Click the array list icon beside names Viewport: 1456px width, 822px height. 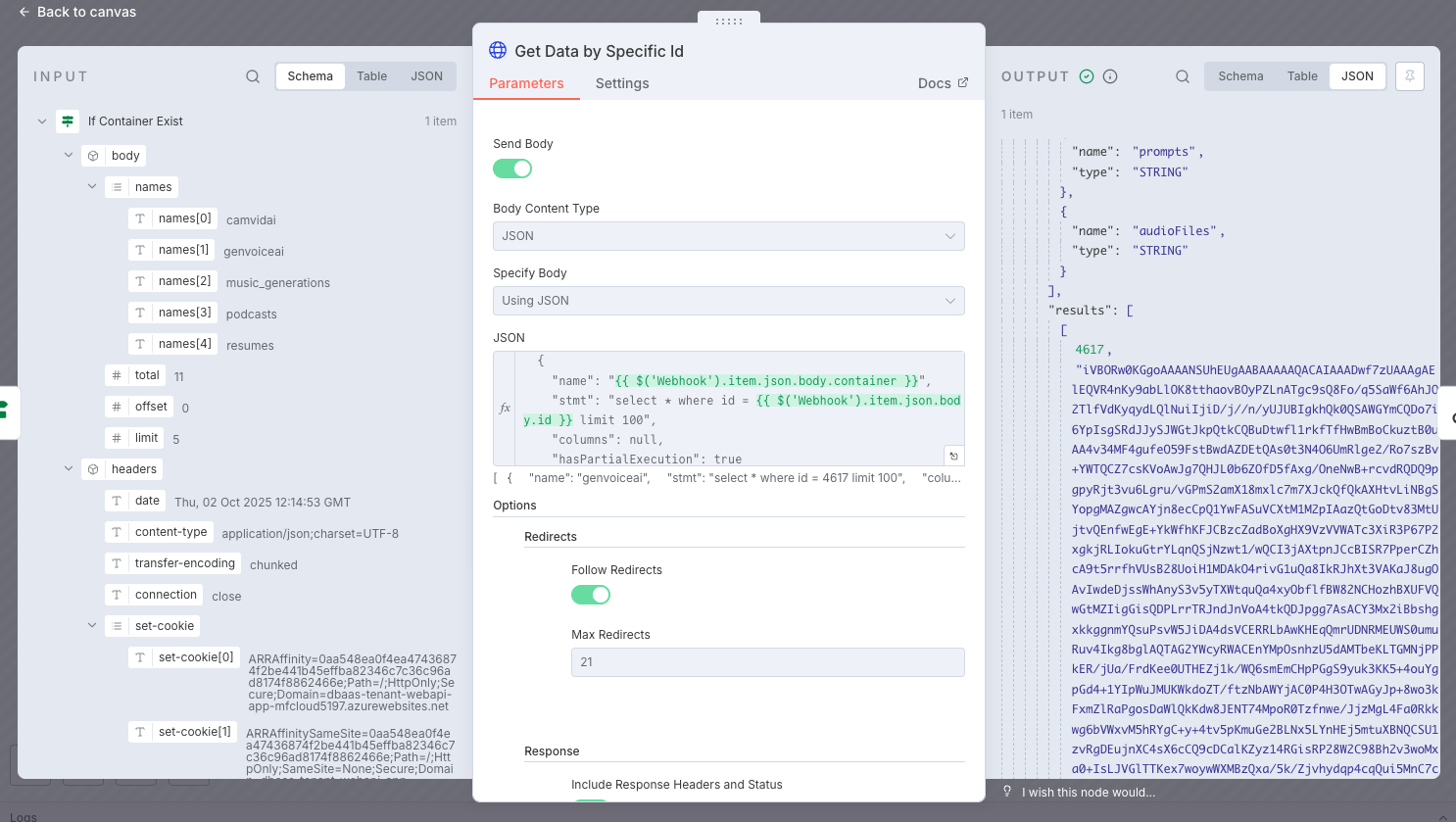coord(117,187)
